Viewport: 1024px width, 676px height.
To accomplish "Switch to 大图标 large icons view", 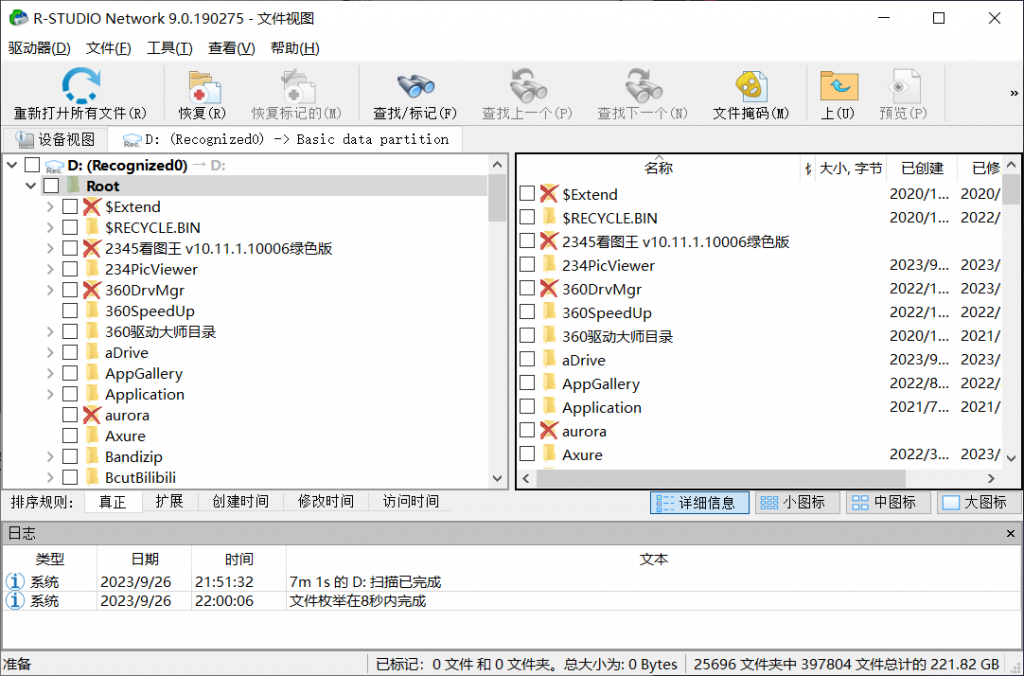I will (978, 502).
